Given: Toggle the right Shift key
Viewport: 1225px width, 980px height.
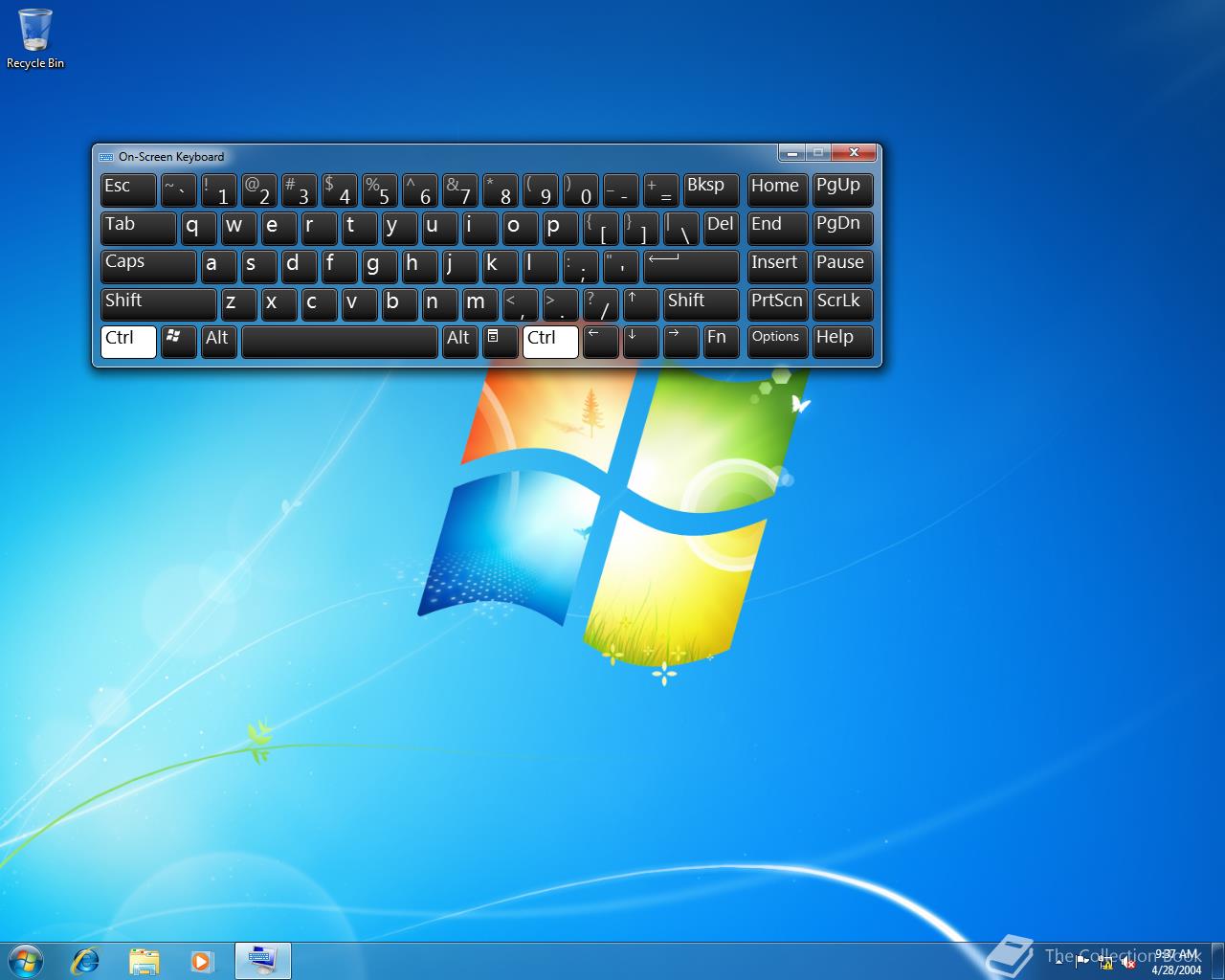Looking at the screenshot, I should (701, 304).
